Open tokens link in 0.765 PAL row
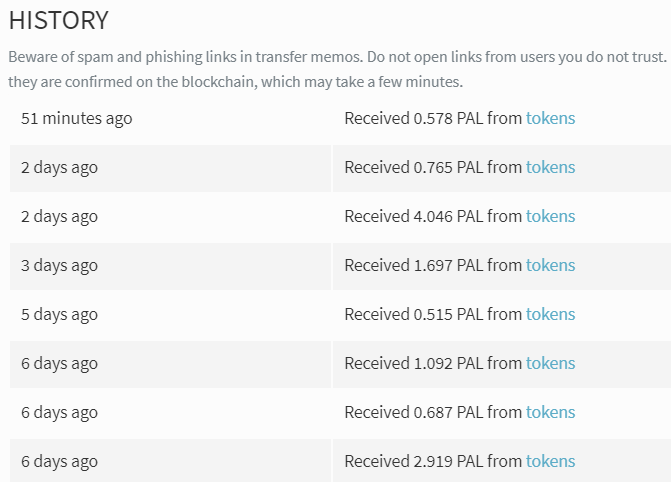Image resolution: width=671 pixels, height=482 pixels. point(550,167)
